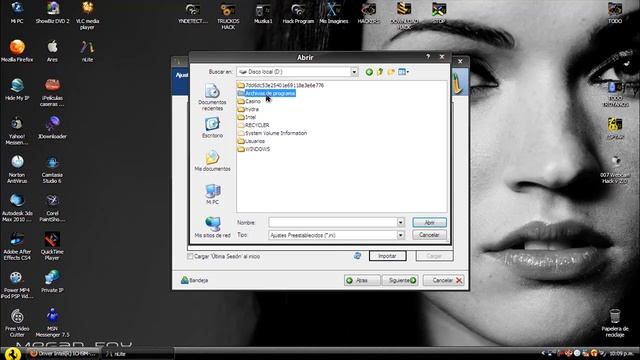Open Autodesk 3ds Max 2010 icon
This screenshot has width=640, height=360.
coord(17,208)
